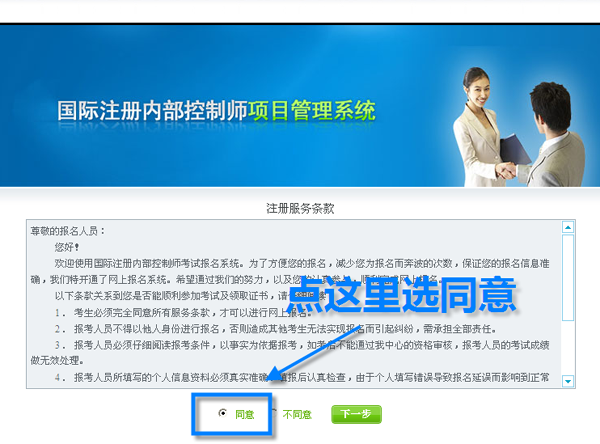Click clause 3 about 仔细阅读报考条件
Viewport: 600px width, 444px height.
click(x=290, y=353)
